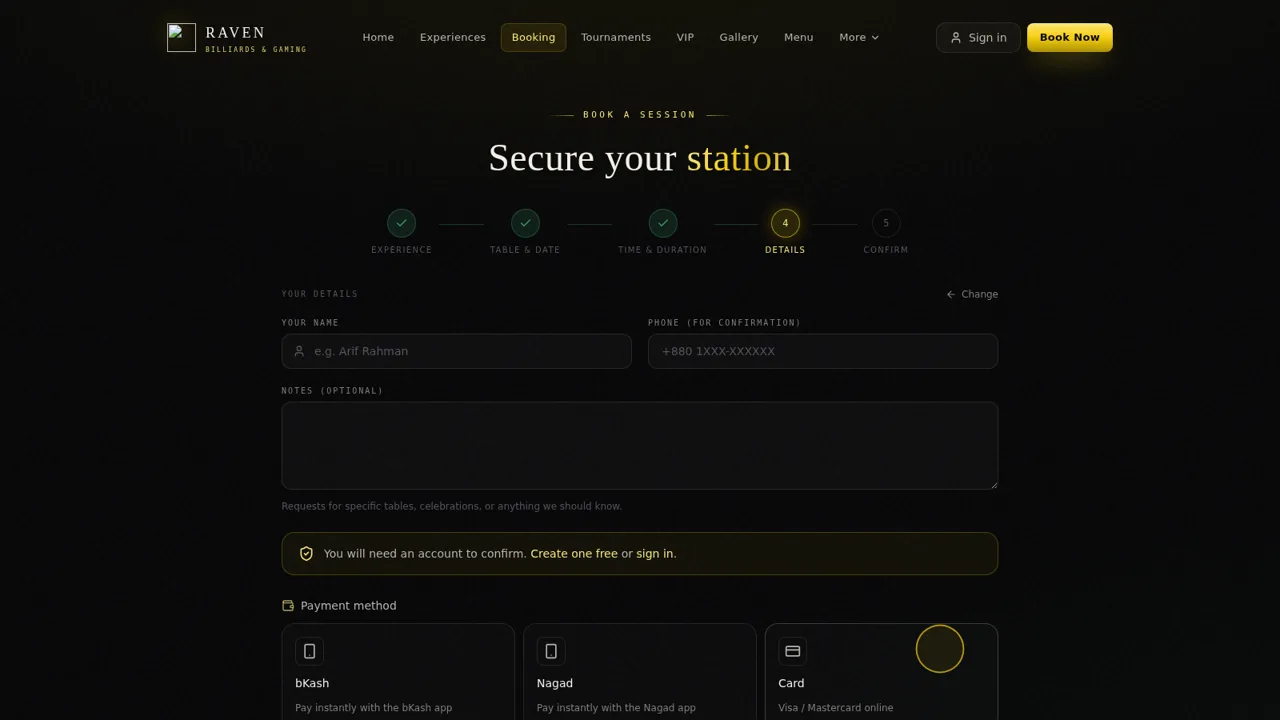Focus the Your Name input field

(x=457, y=351)
